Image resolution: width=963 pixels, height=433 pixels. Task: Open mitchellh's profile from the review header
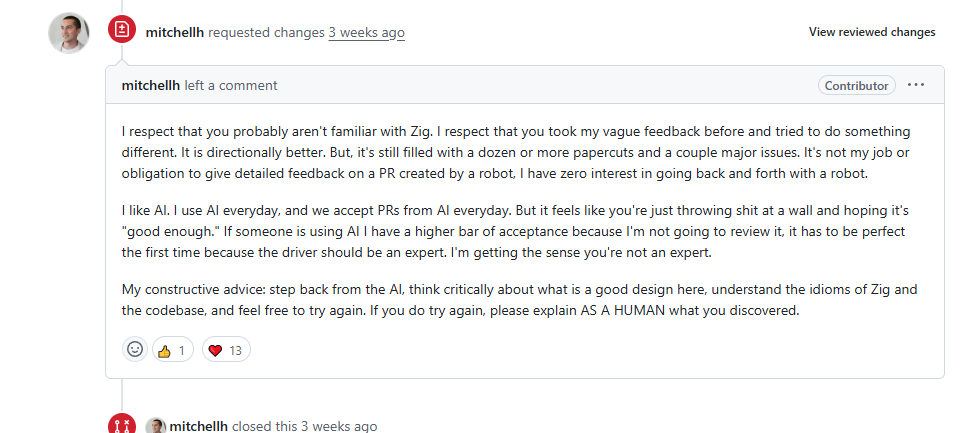coord(175,32)
